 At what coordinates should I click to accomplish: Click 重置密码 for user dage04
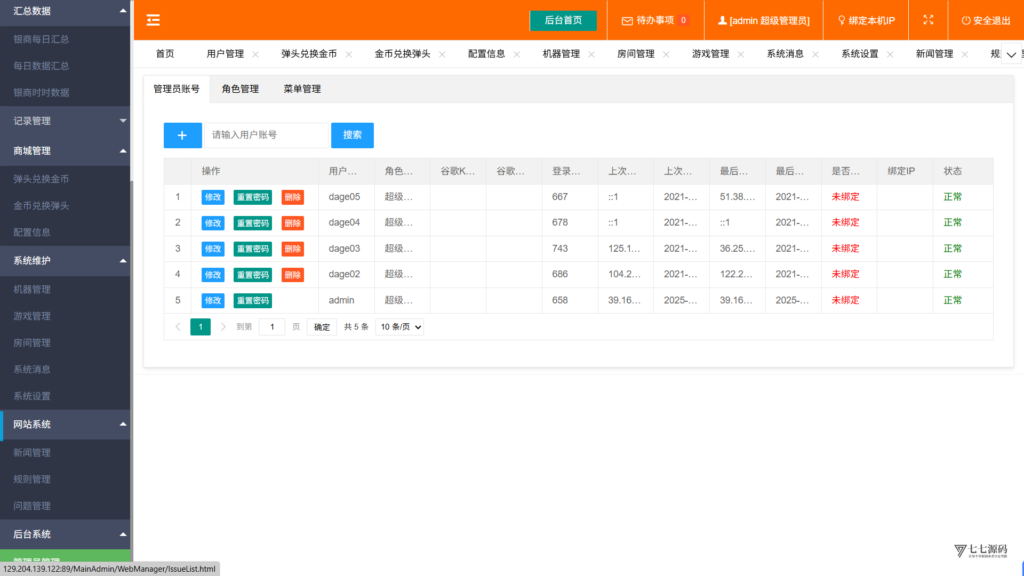coord(253,223)
